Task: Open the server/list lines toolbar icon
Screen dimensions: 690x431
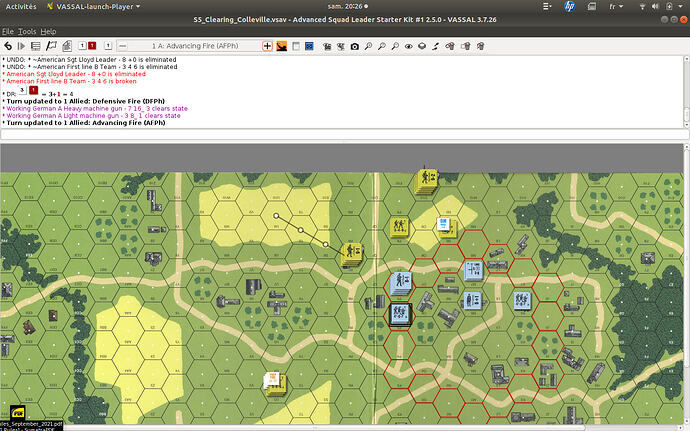Action: coord(36,46)
